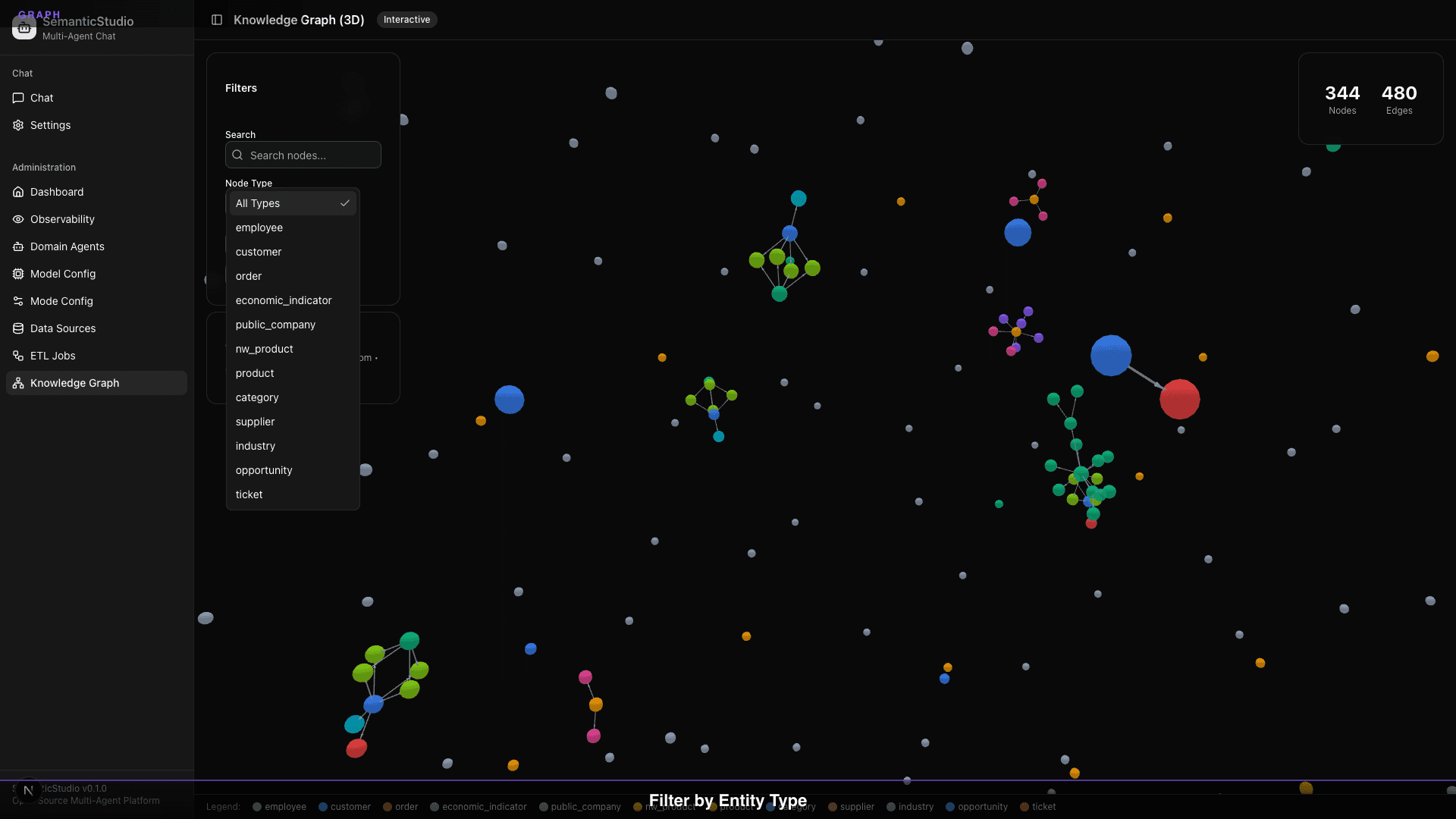Image resolution: width=1456 pixels, height=819 pixels.
Task: Choose supplier node type
Action: [293, 422]
